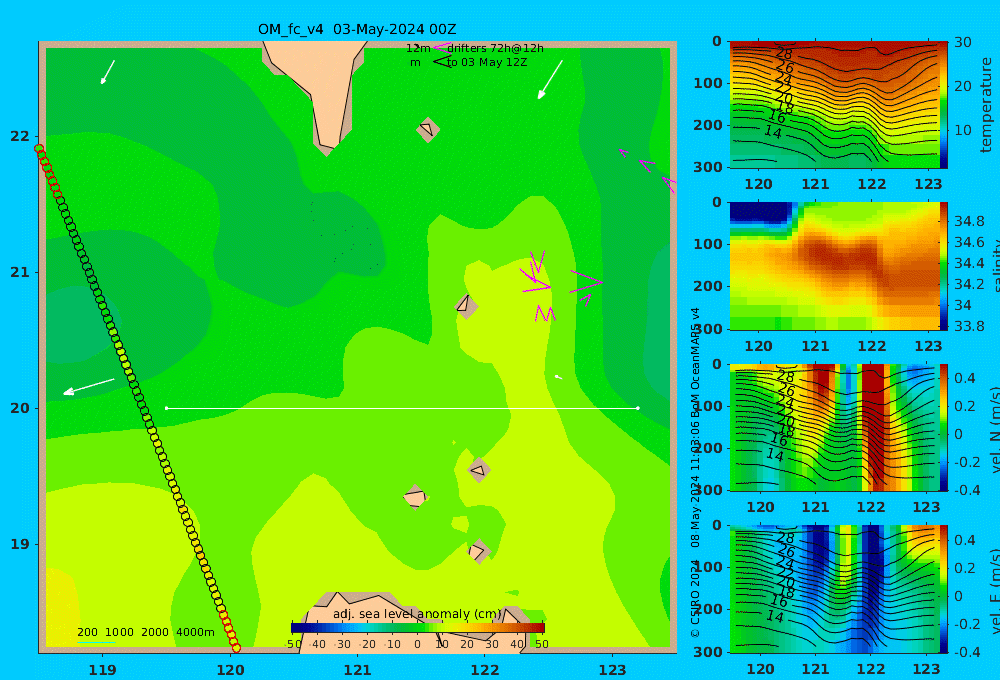Open the eastward velocity section panel

(x=834, y=589)
